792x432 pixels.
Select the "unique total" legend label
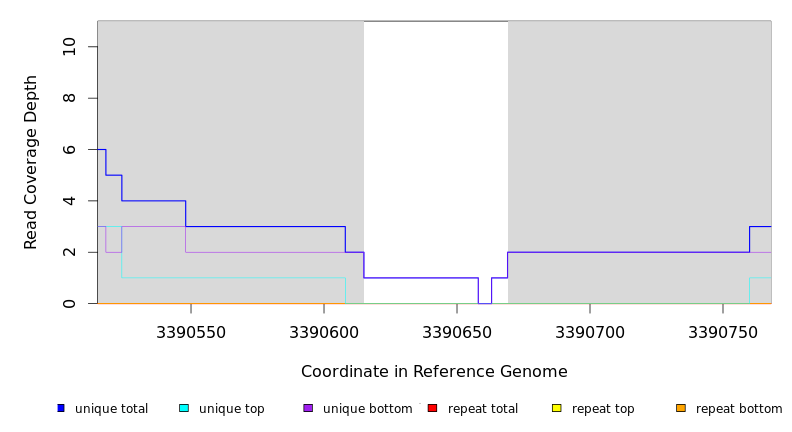click(x=111, y=409)
